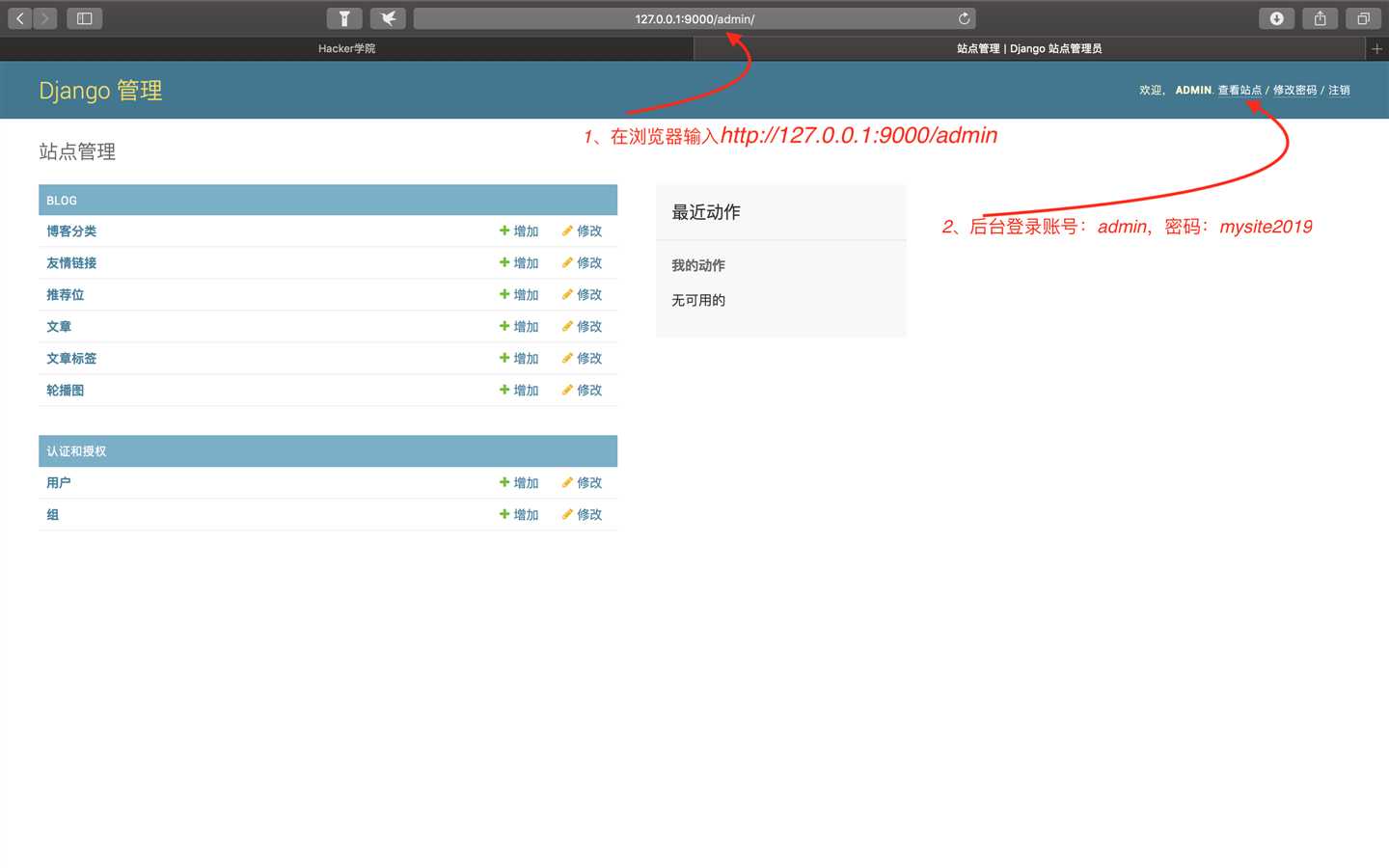
Task: Open the share button
Action: [1320, 18]
